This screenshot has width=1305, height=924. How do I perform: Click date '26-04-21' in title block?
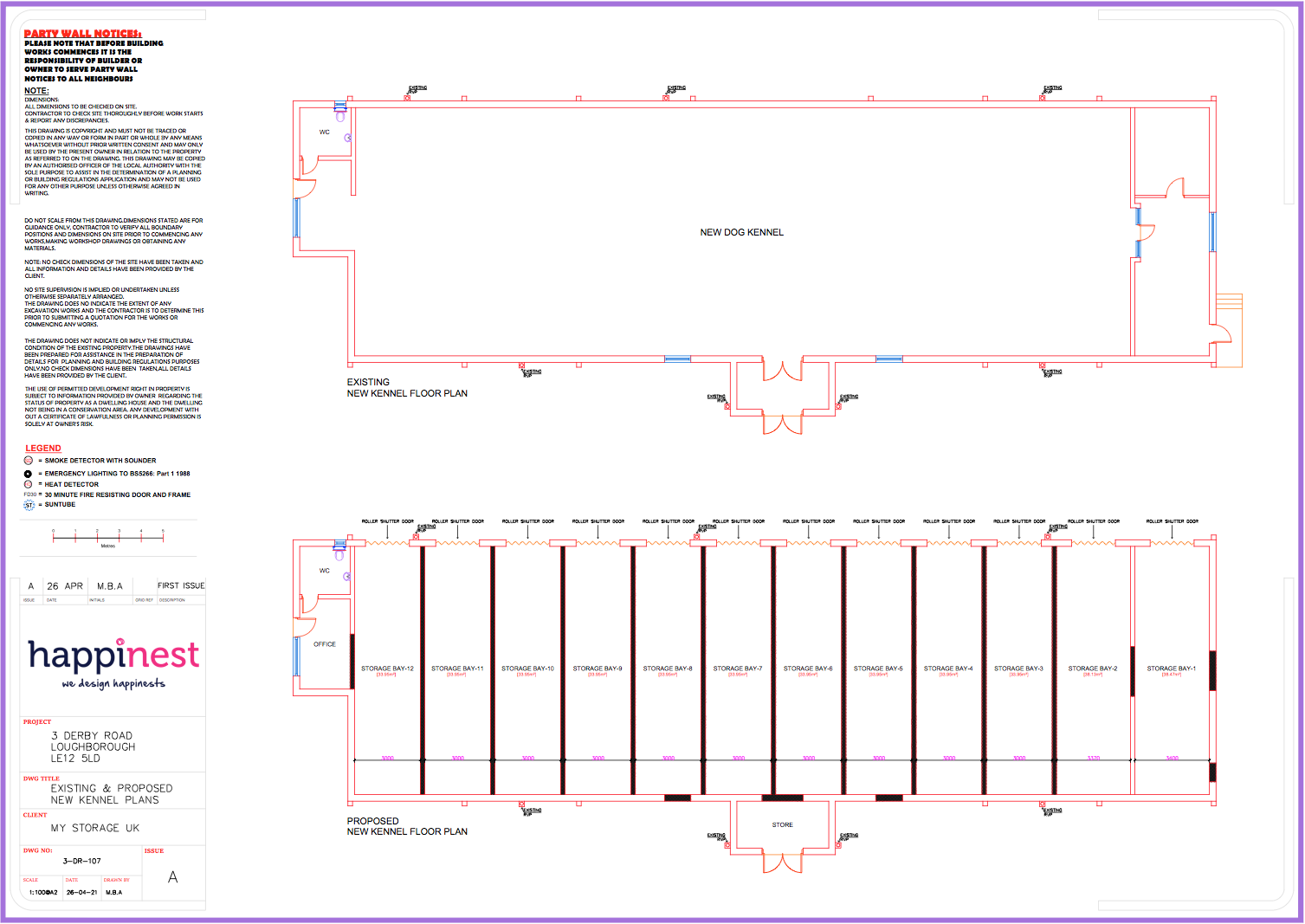(82, 892)
